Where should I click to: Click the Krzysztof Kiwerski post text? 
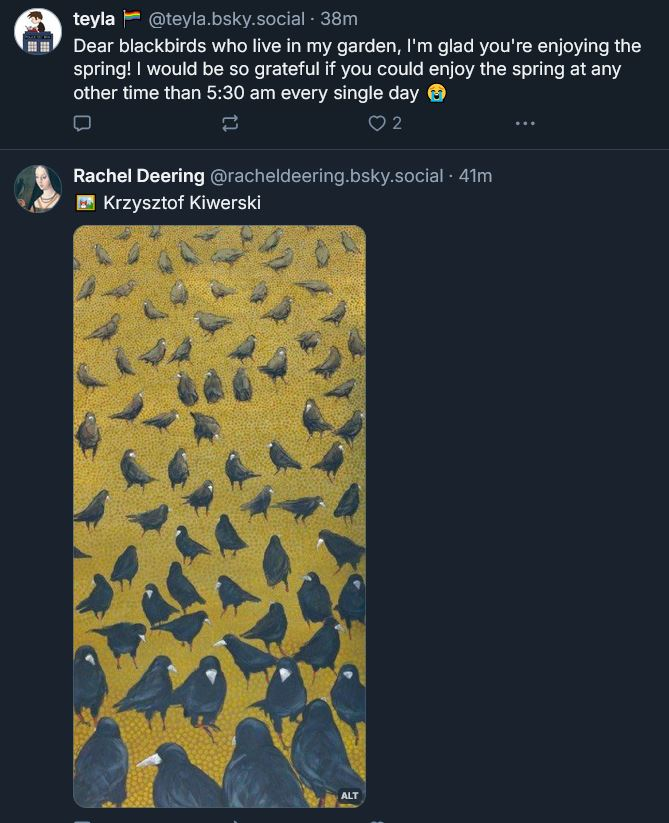(x=182, y=202)
